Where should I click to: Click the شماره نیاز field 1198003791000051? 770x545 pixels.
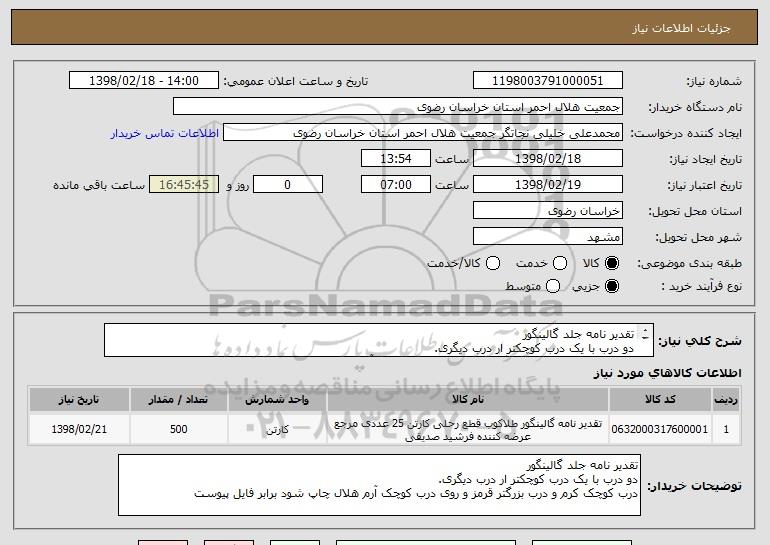point(548,81)
